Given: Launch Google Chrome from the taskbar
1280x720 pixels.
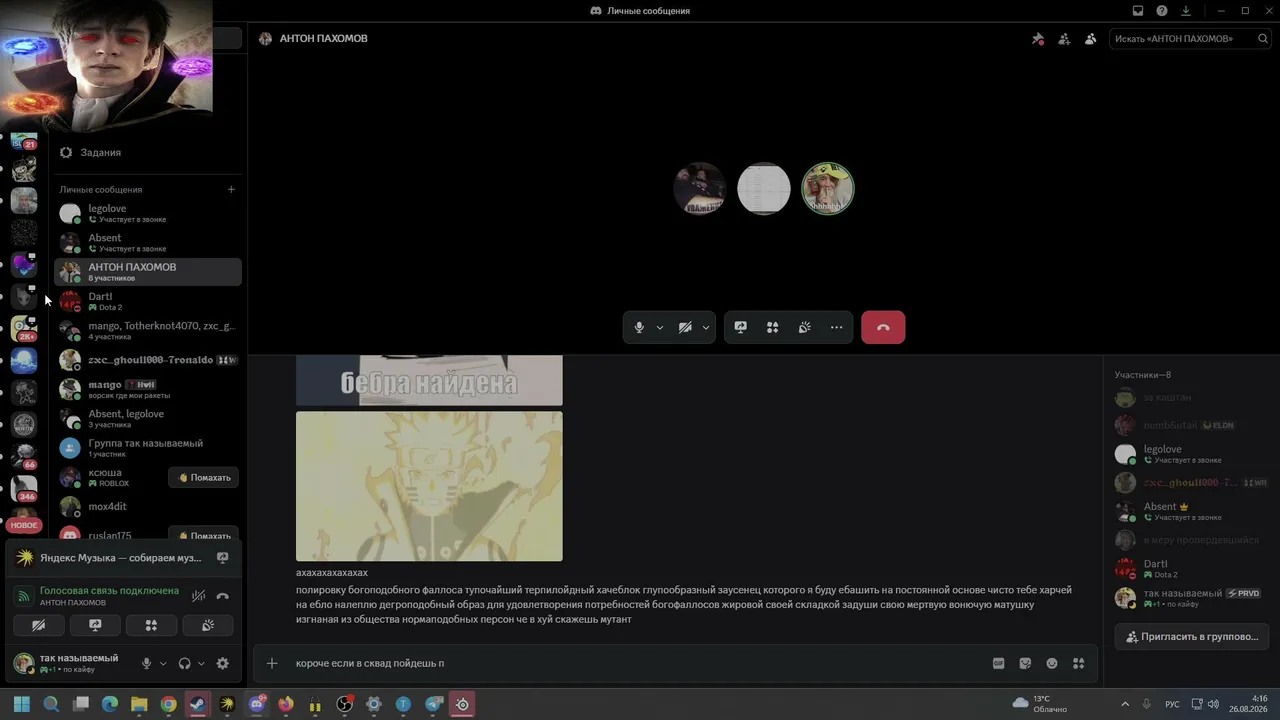Looking at the screenshot, I should click(169, 704).
